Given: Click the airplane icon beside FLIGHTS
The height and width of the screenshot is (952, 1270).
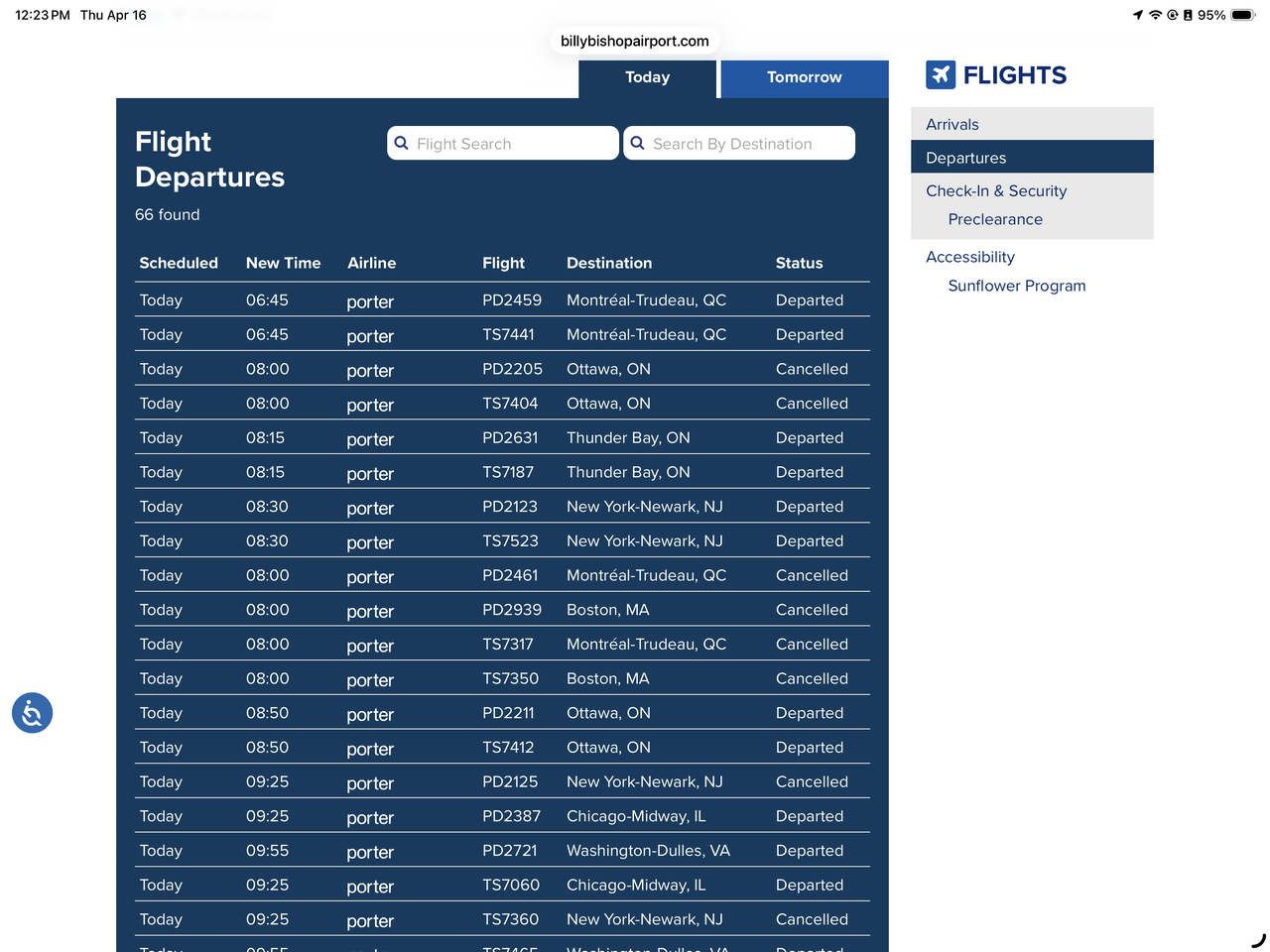Looking at the screenshot, I should (941, 75).
